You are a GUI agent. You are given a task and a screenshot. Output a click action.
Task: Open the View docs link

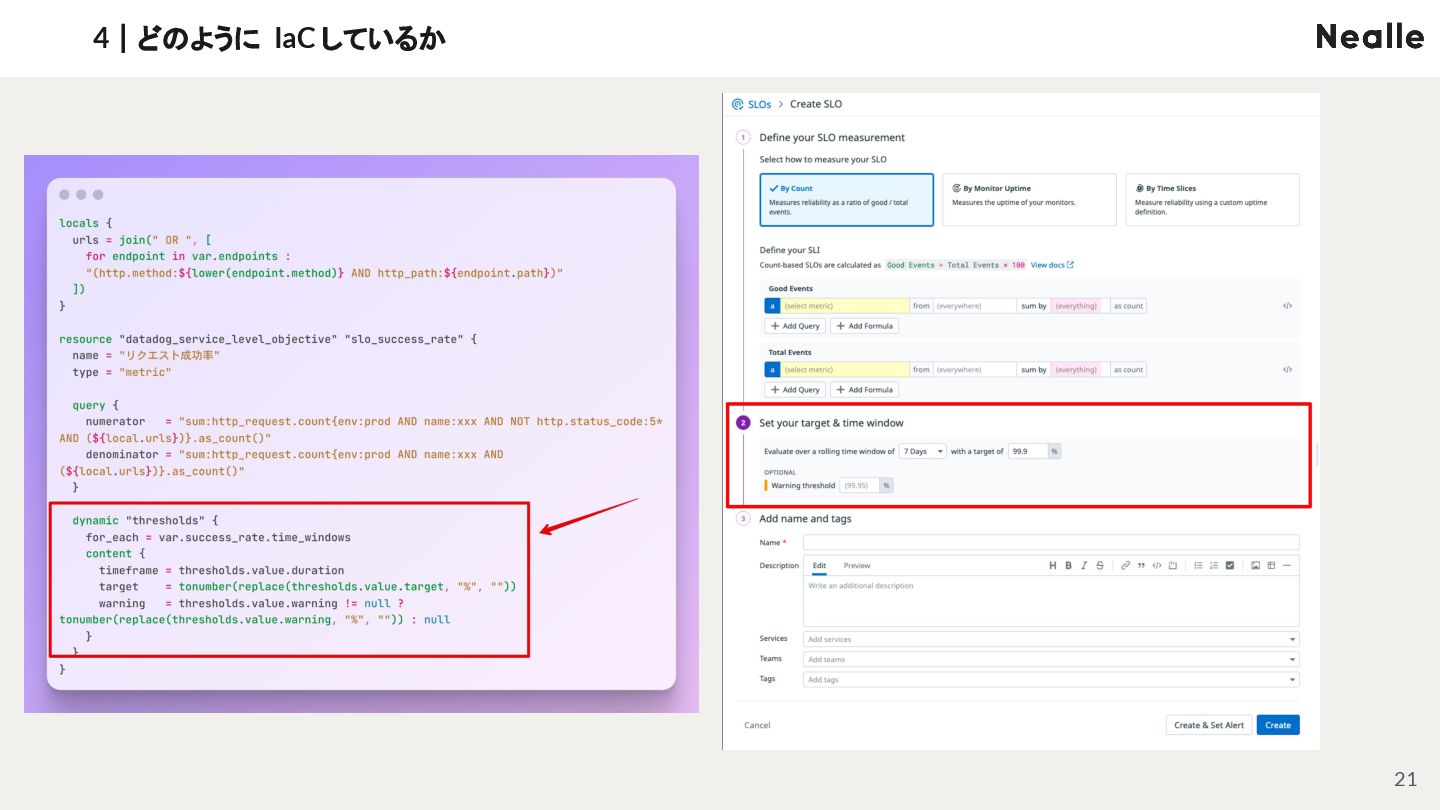tap(1052, 265)
